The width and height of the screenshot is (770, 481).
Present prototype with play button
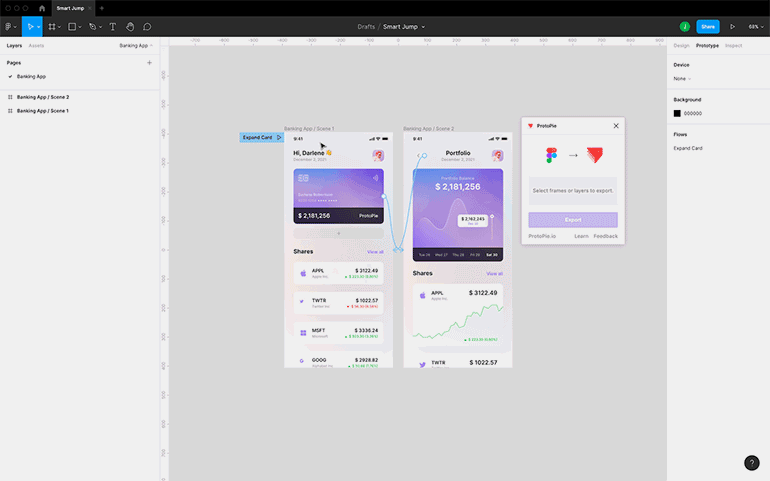(x=732, y=26)
